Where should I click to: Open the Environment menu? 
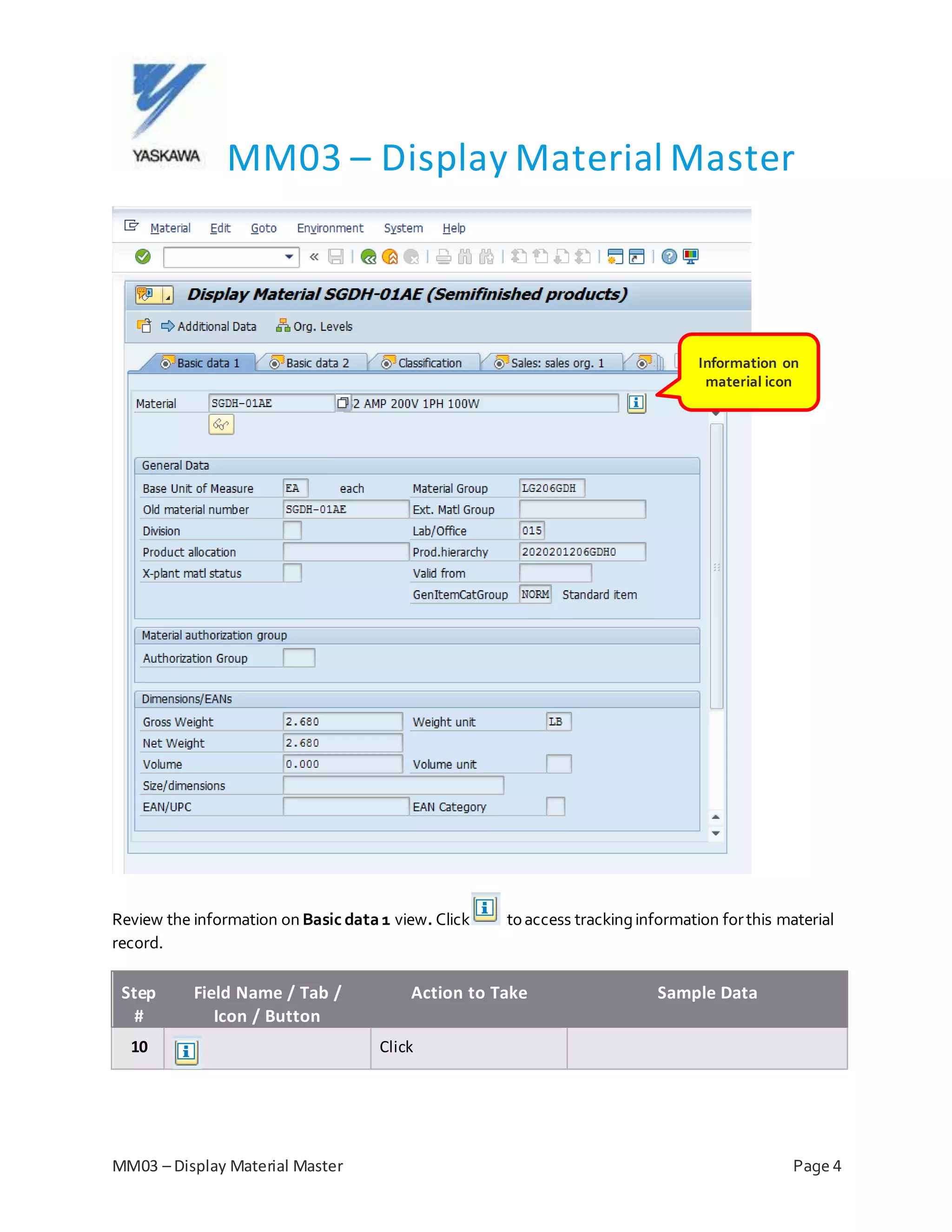coord(331,228)
